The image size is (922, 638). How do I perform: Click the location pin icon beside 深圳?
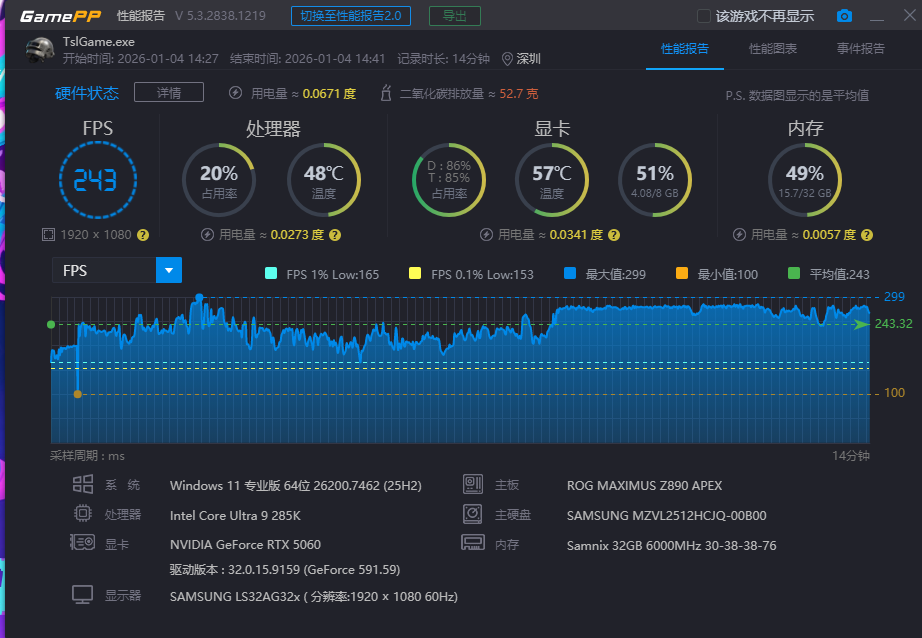507,59
